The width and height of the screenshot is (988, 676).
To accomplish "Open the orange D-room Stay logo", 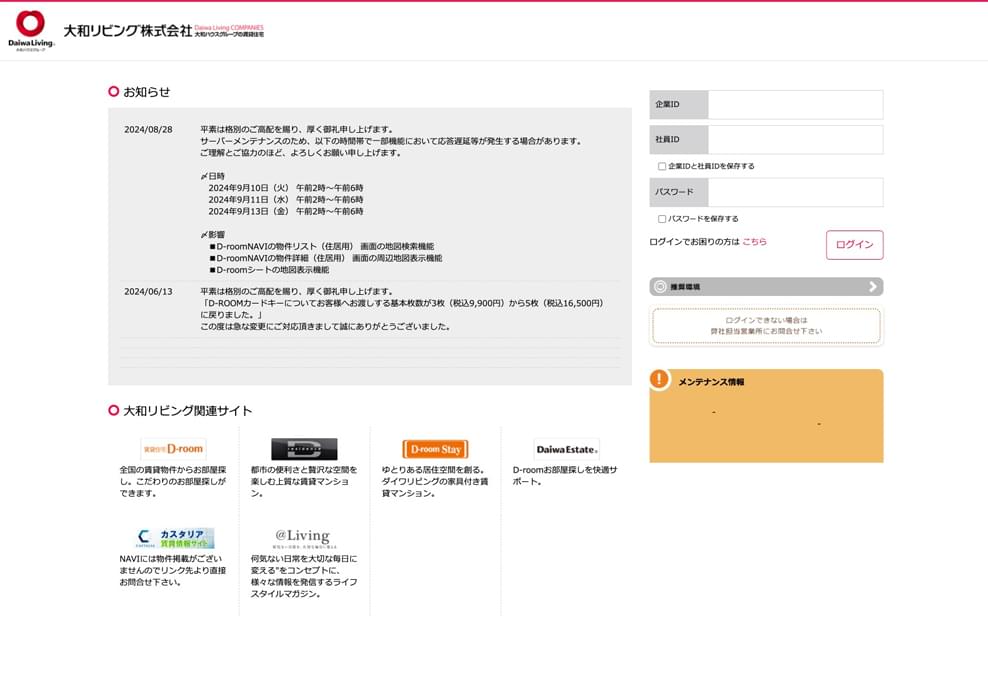I will [x=435, y=449].
